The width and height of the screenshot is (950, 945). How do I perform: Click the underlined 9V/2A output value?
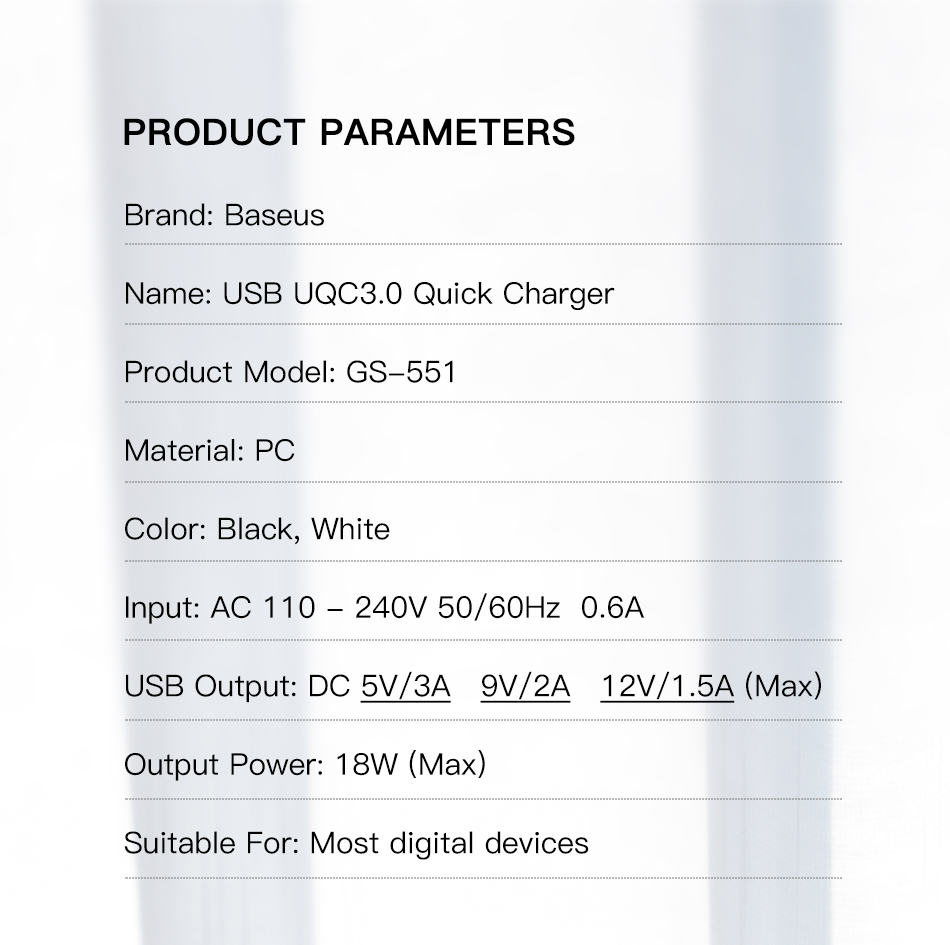pos(525,686)
